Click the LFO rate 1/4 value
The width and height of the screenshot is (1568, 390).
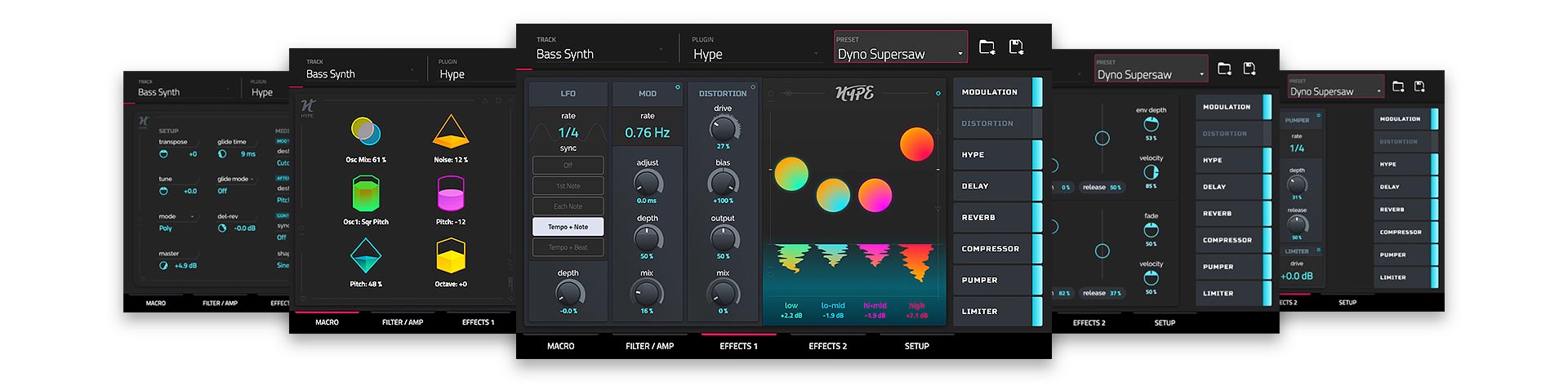click(x=568, y=132)
